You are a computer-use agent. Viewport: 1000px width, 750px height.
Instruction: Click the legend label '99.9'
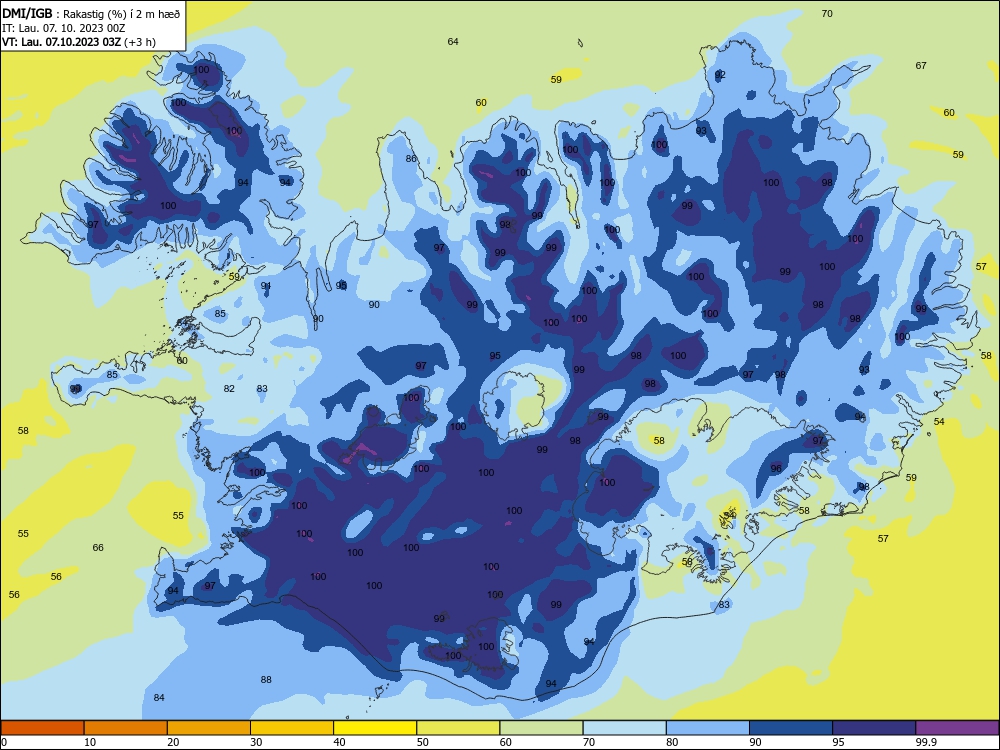[926, 742]
